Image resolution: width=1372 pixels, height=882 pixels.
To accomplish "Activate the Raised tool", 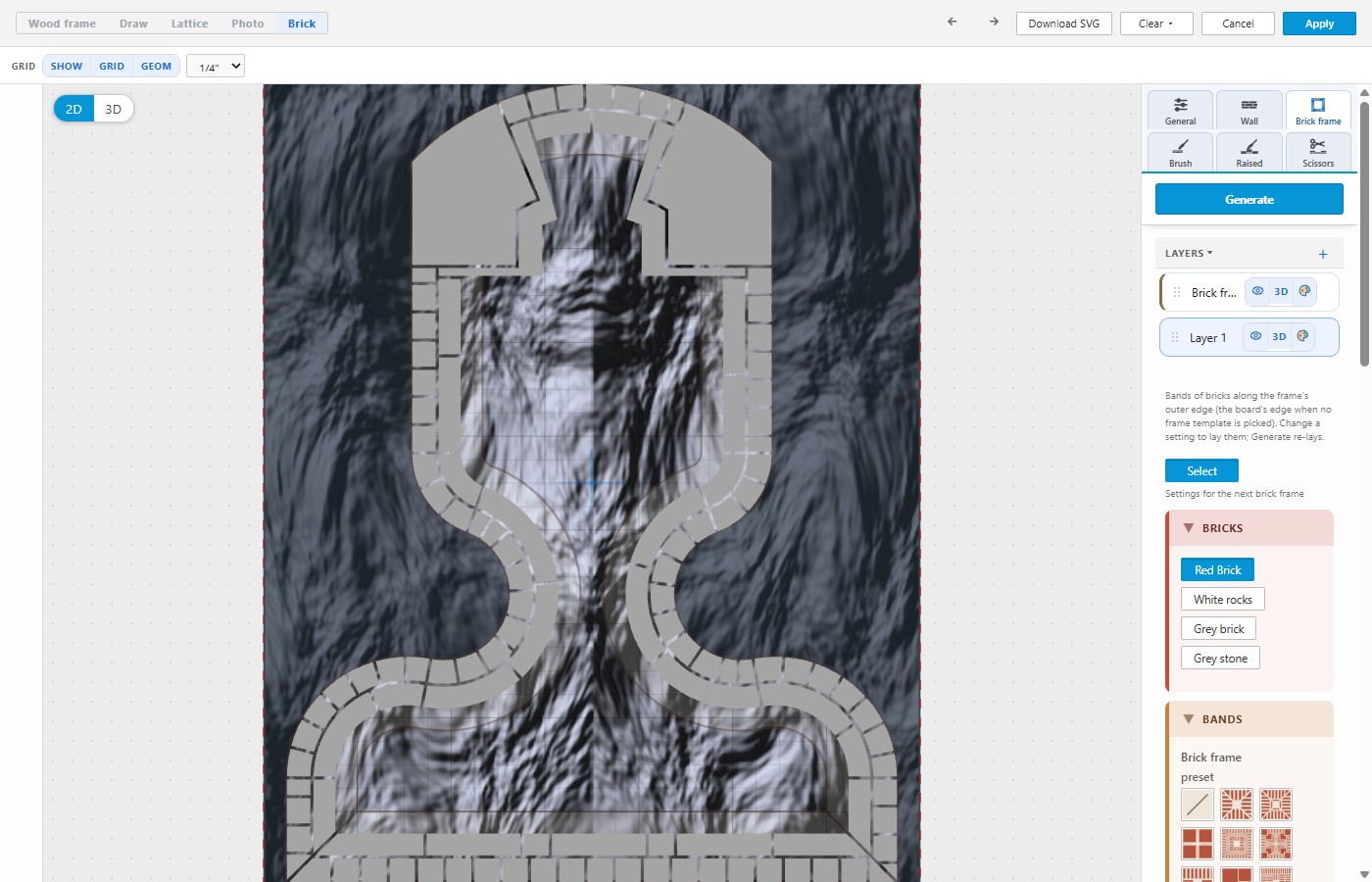I will pos(1249,153).
